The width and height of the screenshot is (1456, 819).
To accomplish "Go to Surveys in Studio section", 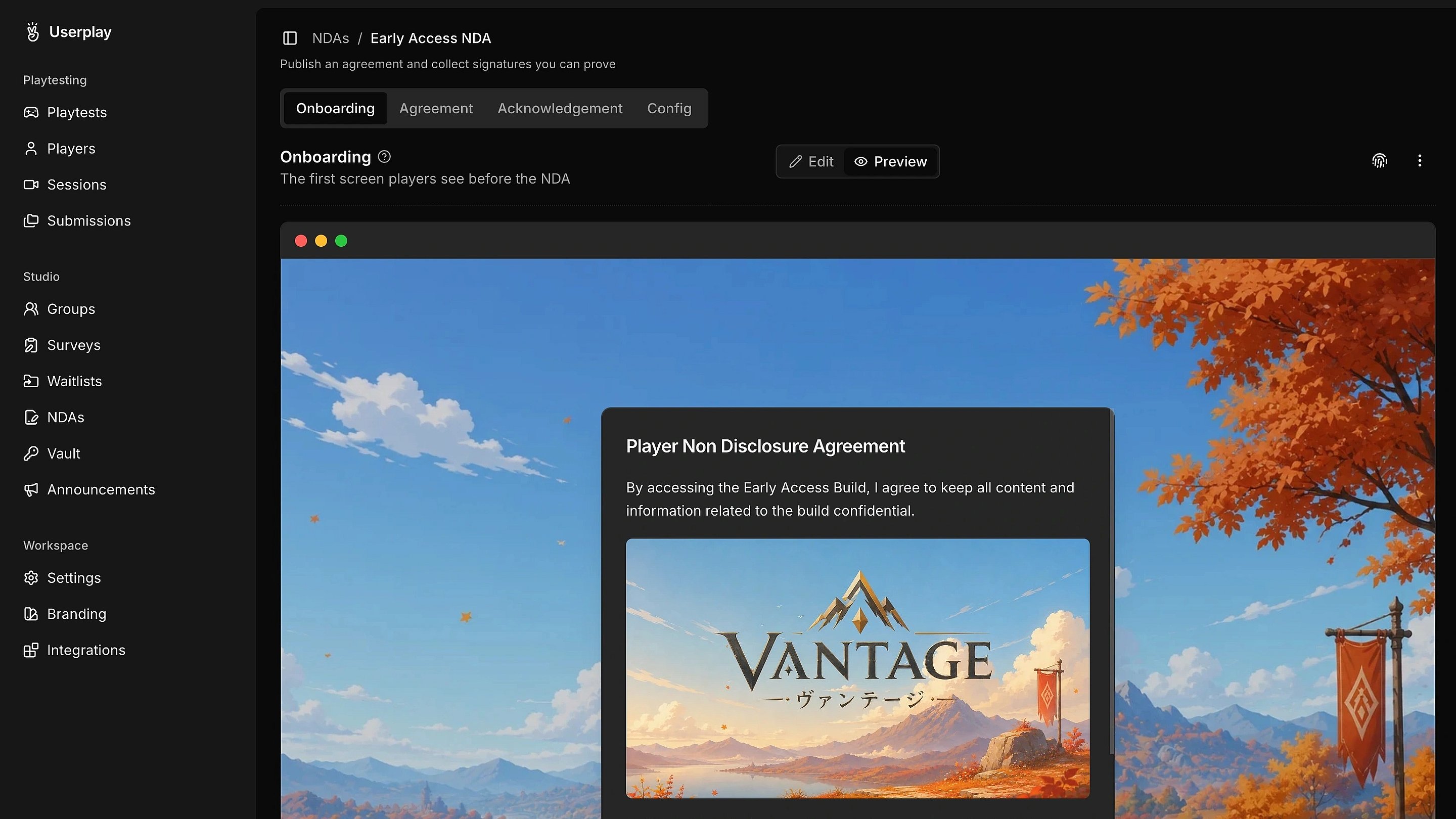I will coord(73,345).
